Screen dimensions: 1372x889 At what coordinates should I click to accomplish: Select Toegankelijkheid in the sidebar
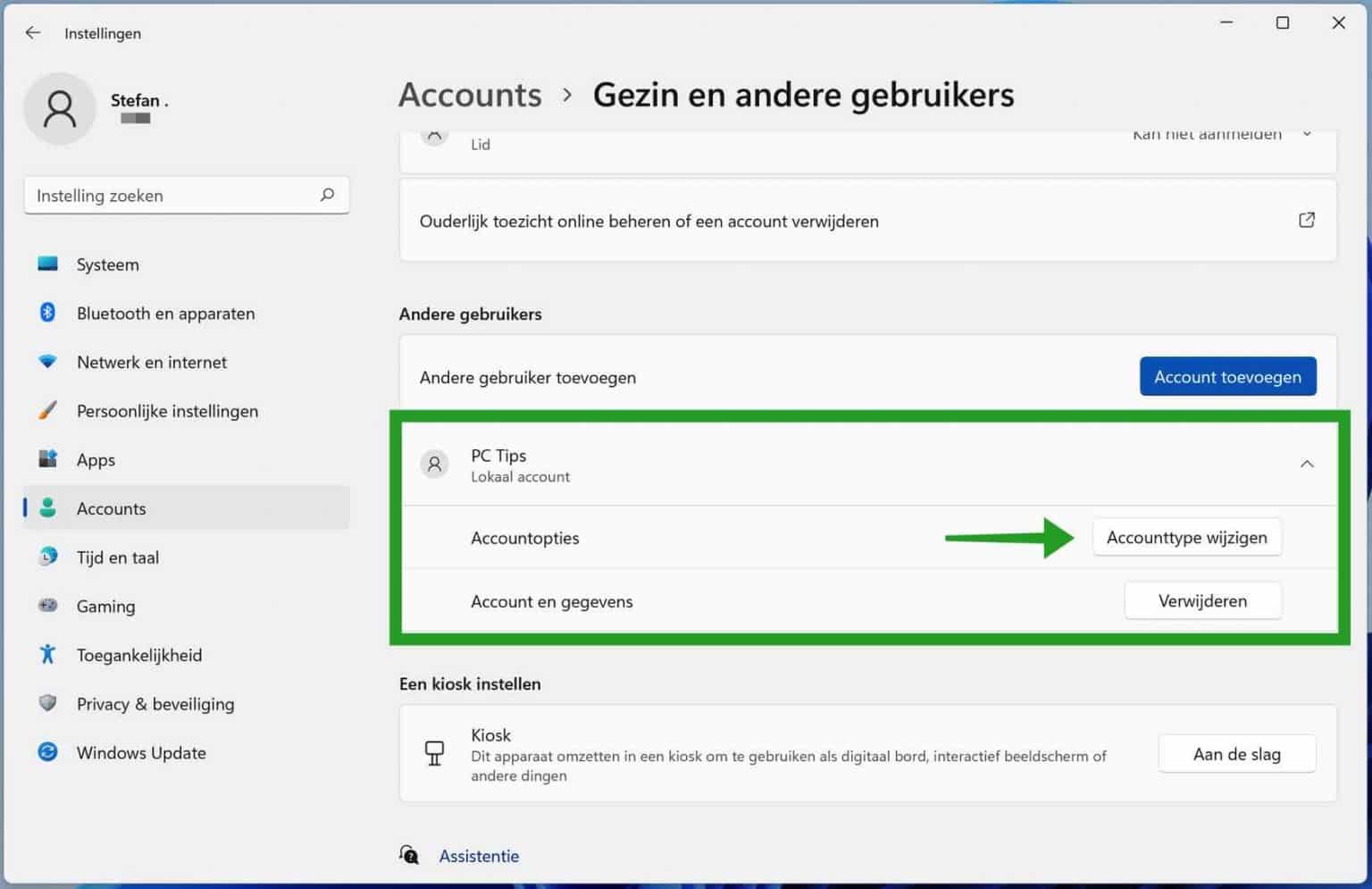tap(138, 655)
